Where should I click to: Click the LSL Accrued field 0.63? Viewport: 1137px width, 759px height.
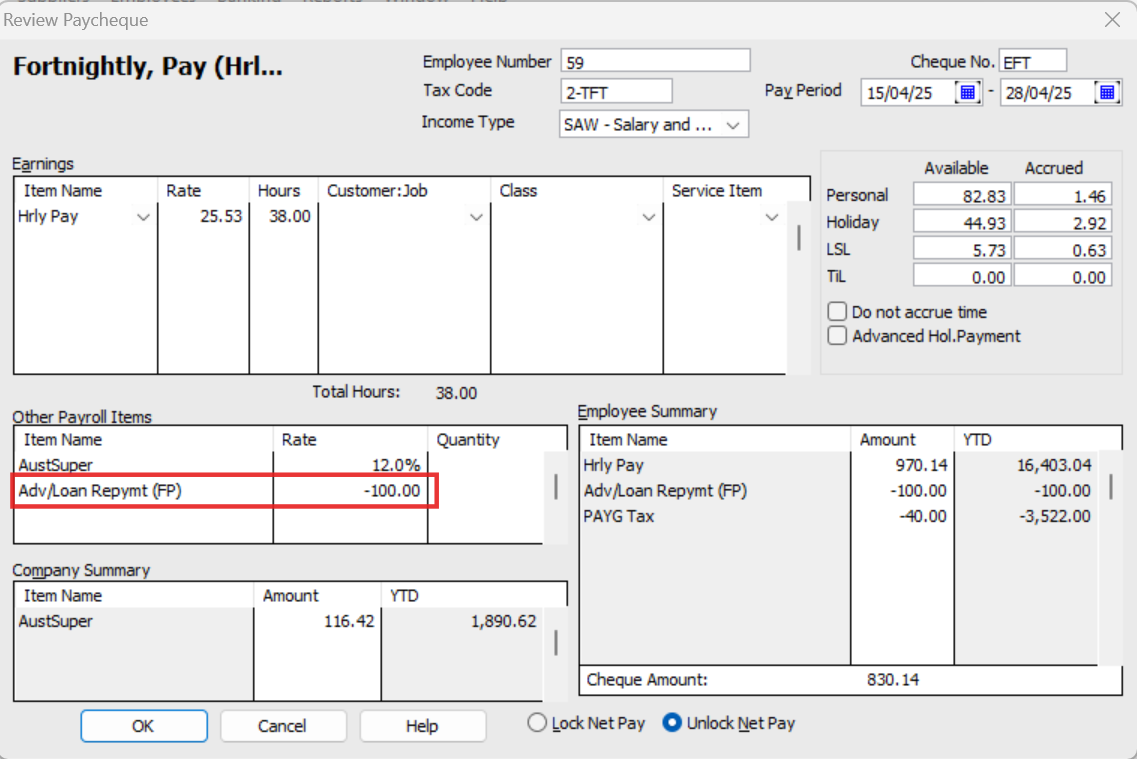pyautogui.click(x=1062, y=249)
